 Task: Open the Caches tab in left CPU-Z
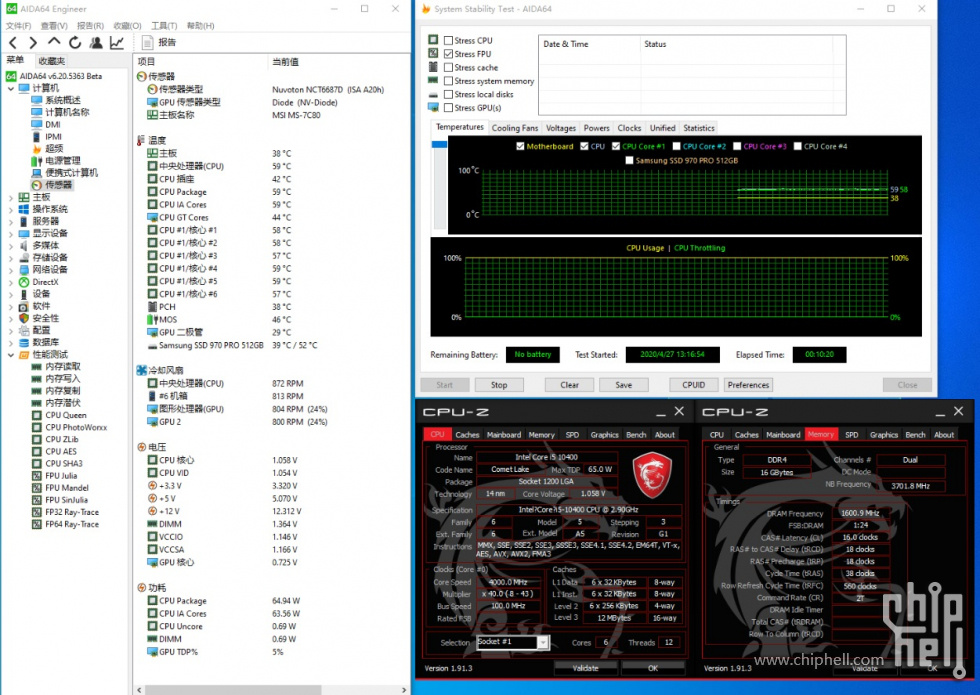(x=467, y=435)
